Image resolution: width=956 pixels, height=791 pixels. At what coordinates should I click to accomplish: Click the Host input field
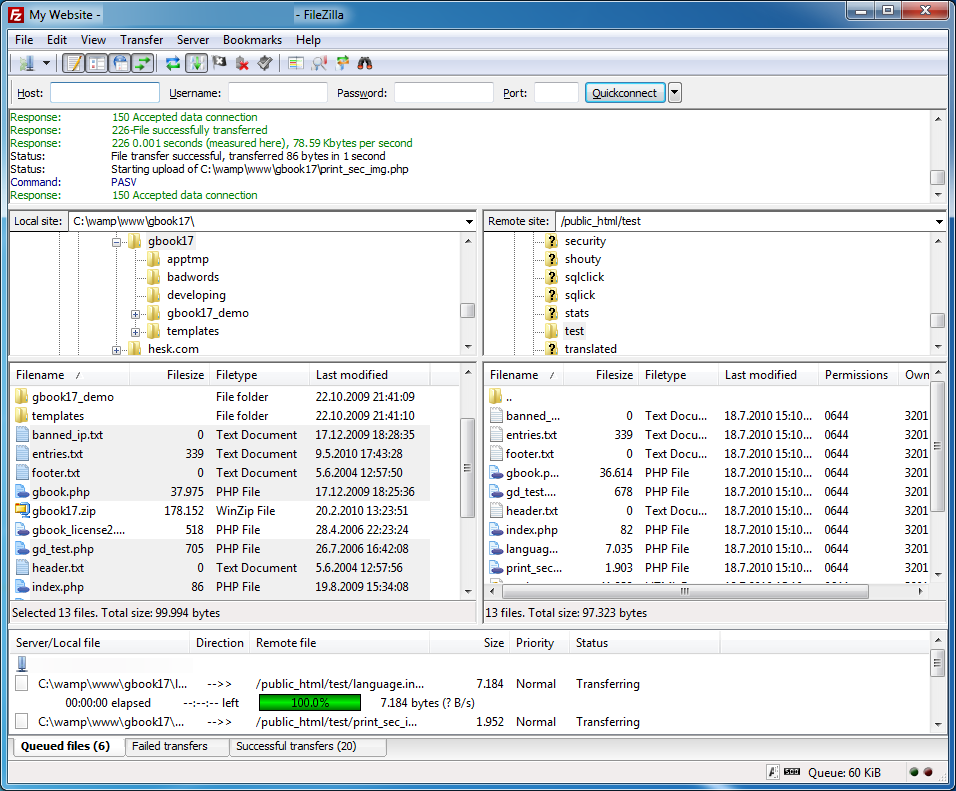(x=105, y=93)
